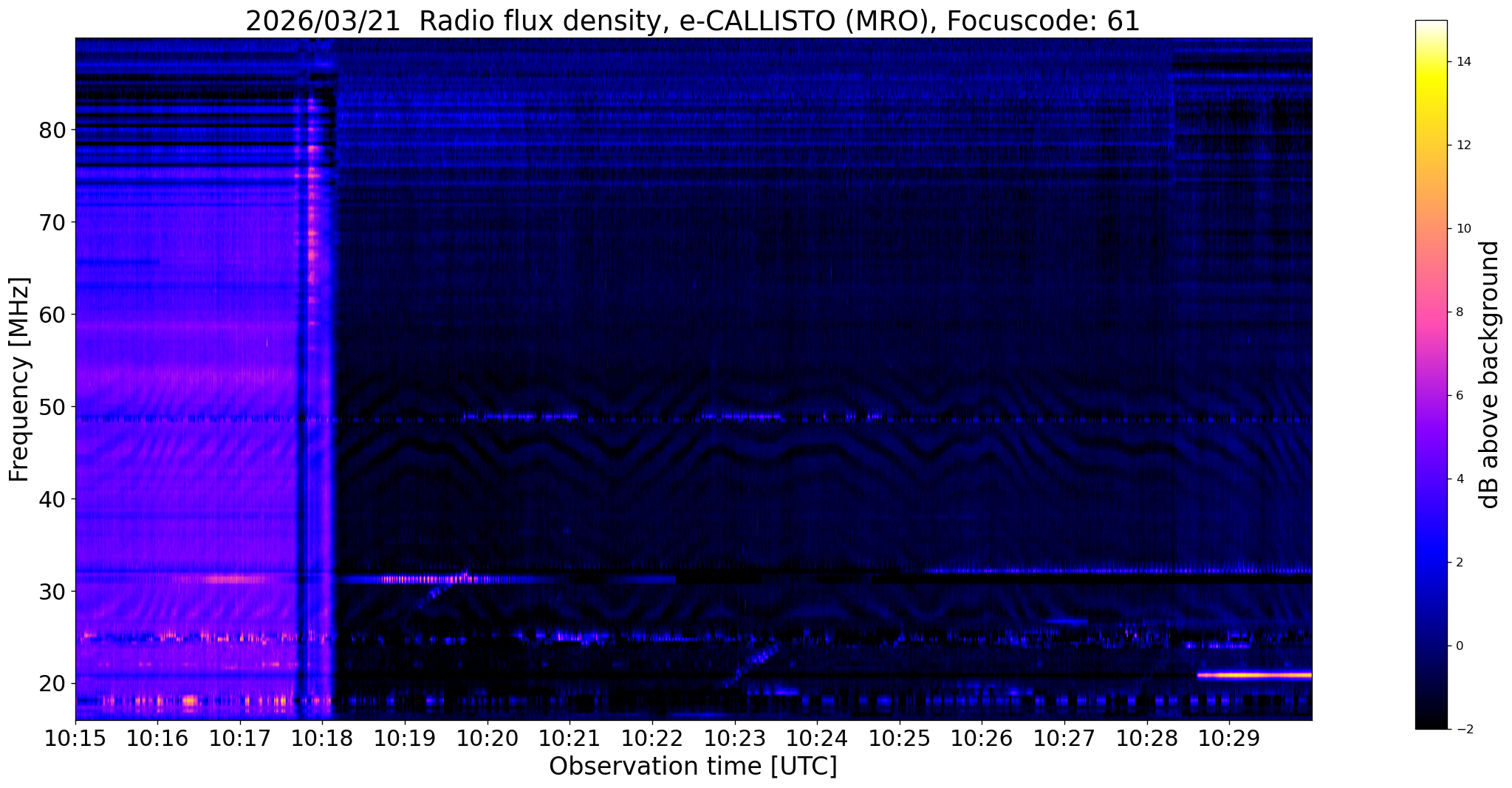Click the 10:20 time tick label
This screenshot has height=788, width=1512.
point(488,739)
